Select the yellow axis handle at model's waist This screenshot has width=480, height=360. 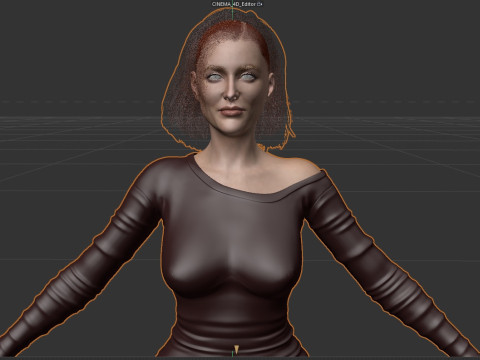click(236, 350)
